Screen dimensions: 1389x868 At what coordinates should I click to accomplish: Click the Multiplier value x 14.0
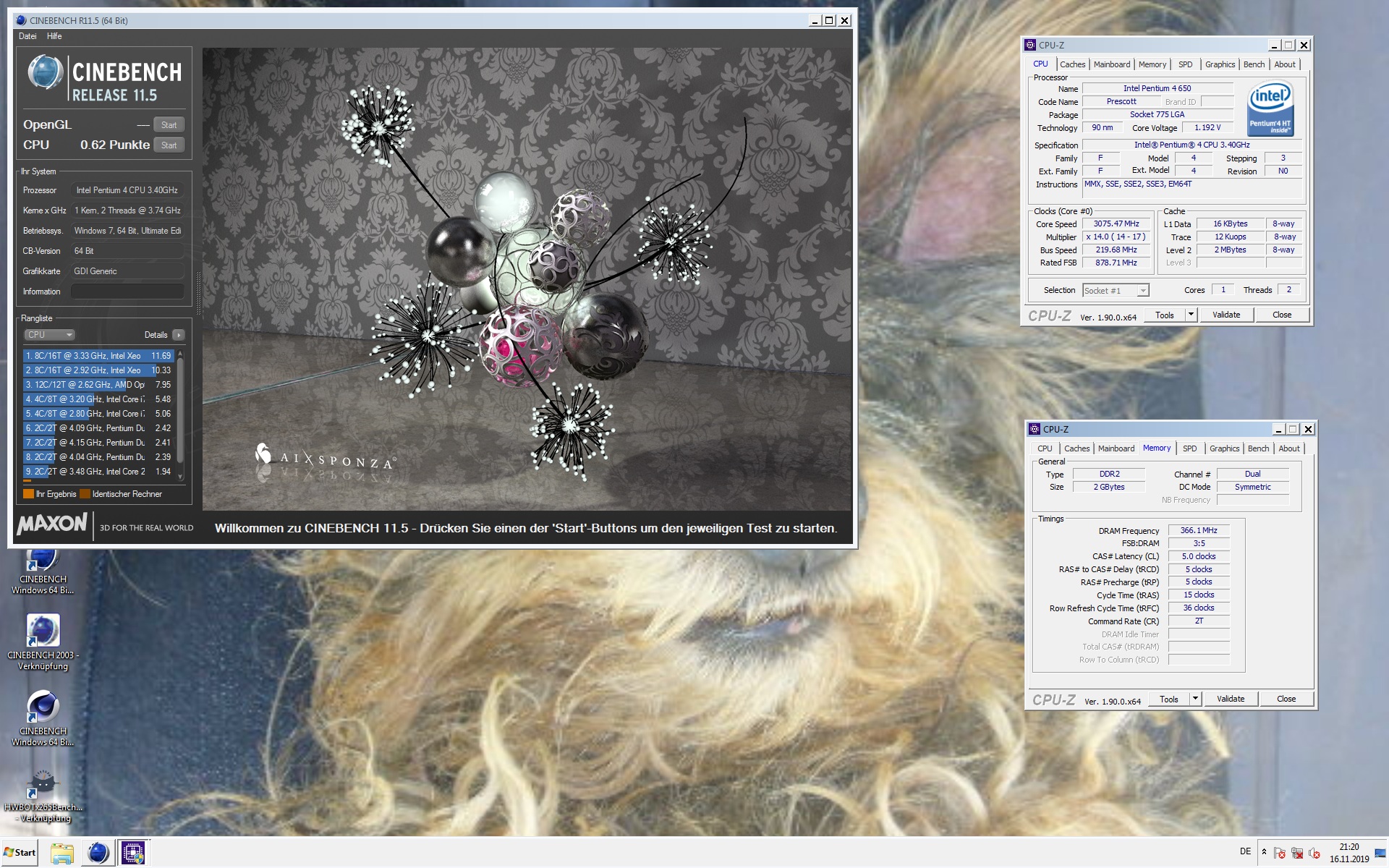tap(1116, 237)
